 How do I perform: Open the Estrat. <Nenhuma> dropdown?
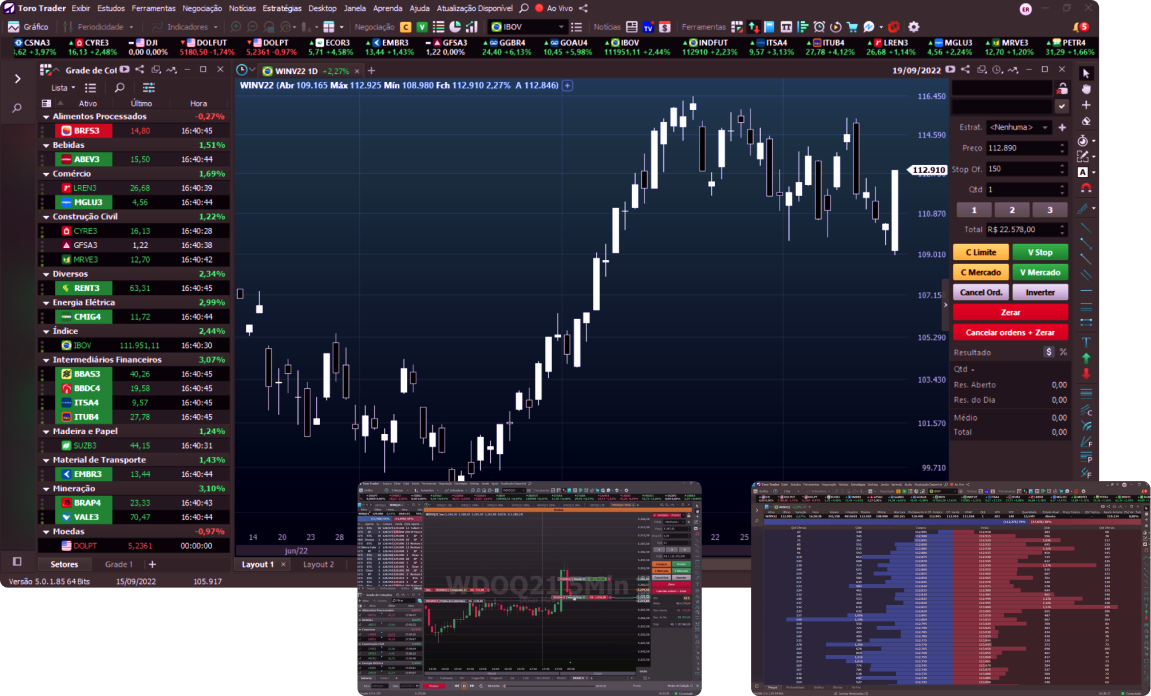pyautogui.click(x=1020, y=127)
